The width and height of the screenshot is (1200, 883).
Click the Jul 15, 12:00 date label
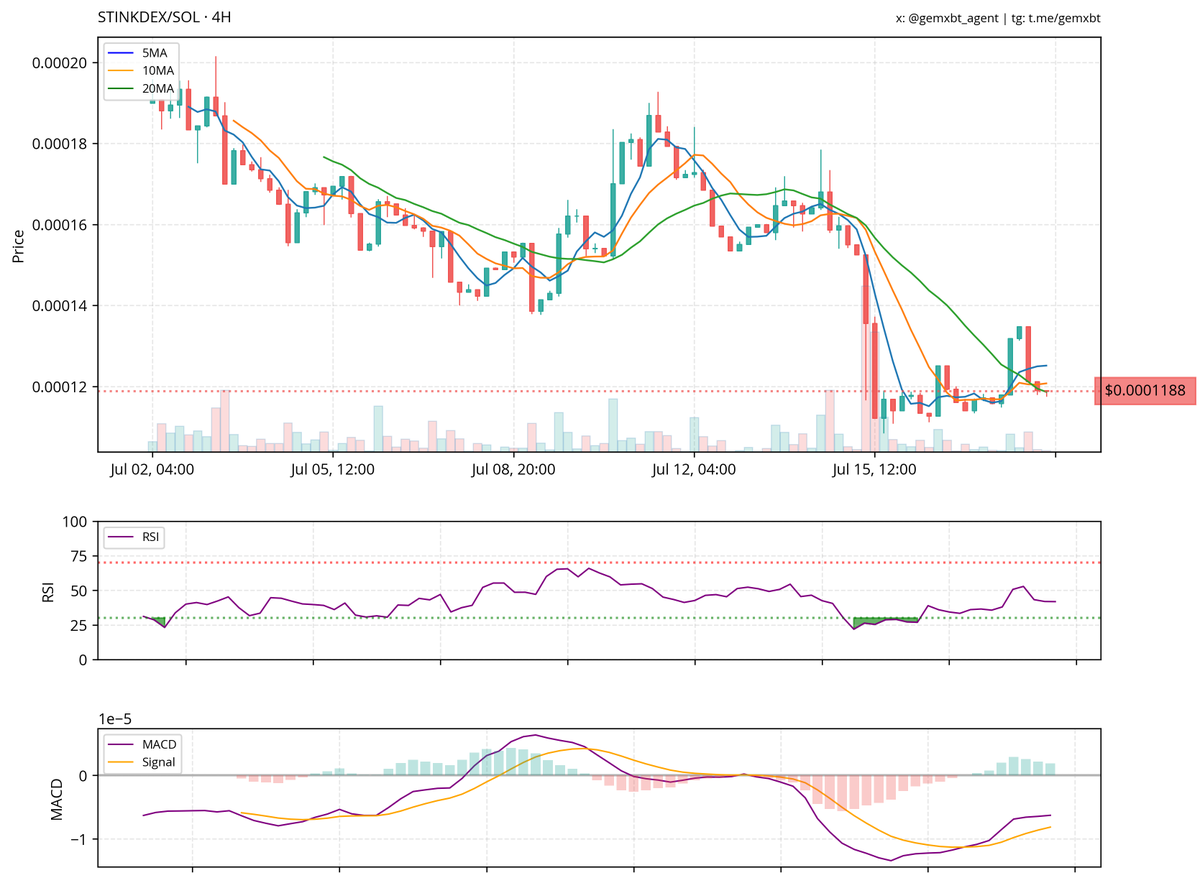click(873, 468)
